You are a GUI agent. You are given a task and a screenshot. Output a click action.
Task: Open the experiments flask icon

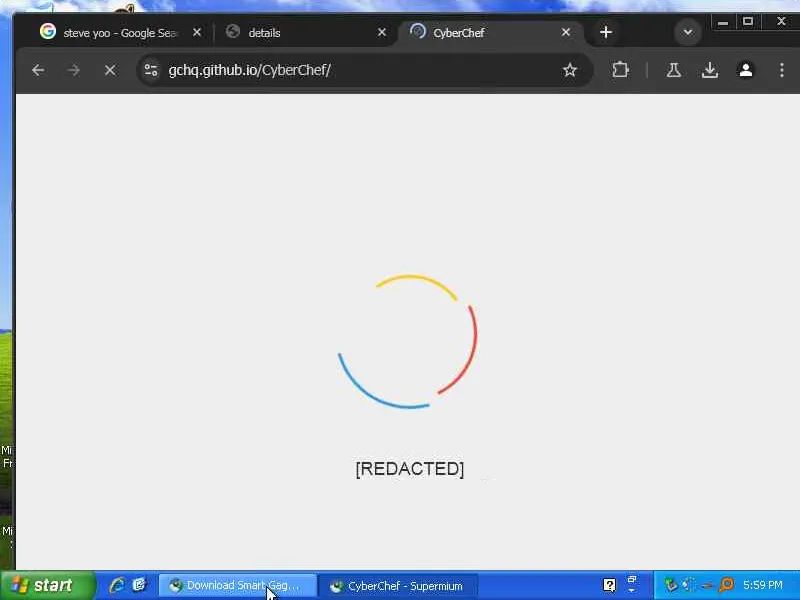pos(673,70)
